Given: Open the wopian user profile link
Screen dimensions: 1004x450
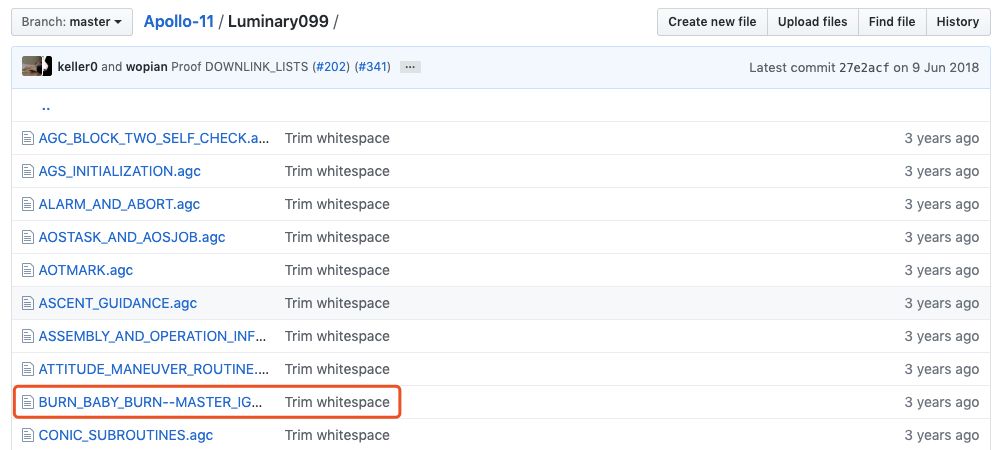Looking at the screenshot, I should [x=147, y=67].
